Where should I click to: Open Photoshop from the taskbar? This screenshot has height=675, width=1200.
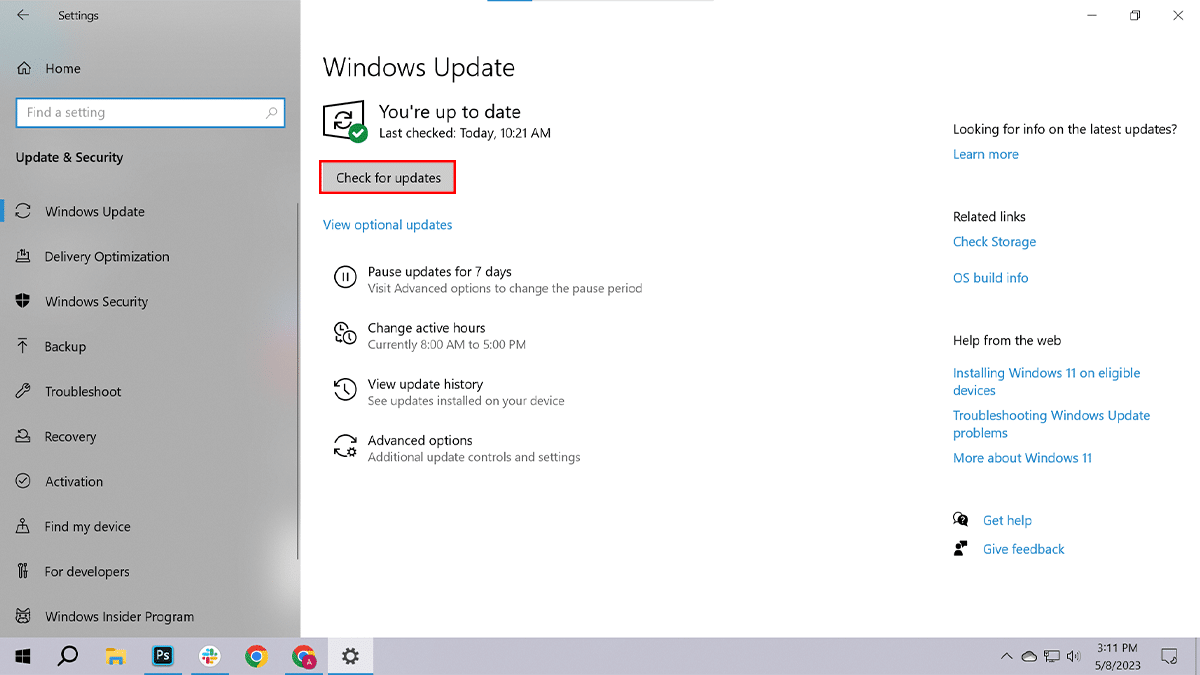tap(162, 656)
